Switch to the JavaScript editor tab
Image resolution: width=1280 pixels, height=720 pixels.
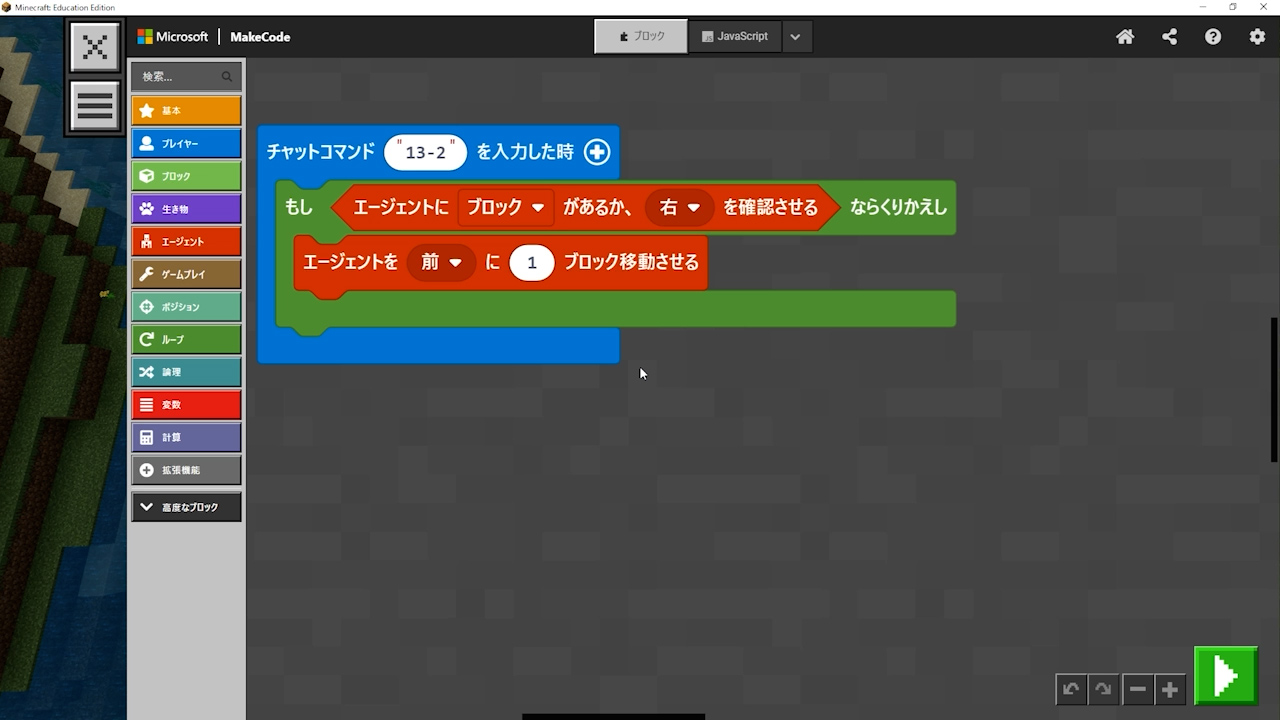pyautogui.click(x=734, y=37)
